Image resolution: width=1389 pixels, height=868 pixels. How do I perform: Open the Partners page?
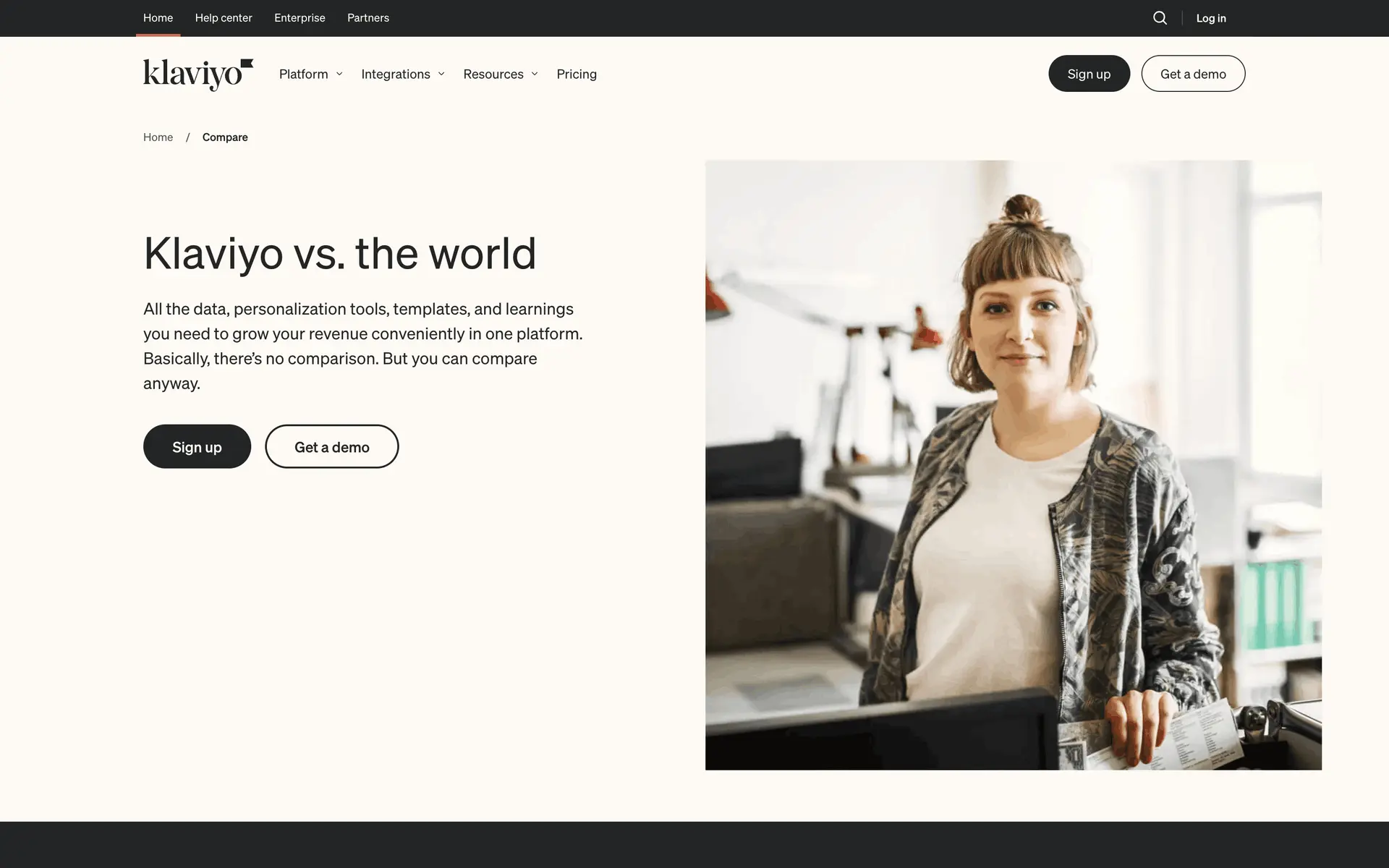point(368,18)
